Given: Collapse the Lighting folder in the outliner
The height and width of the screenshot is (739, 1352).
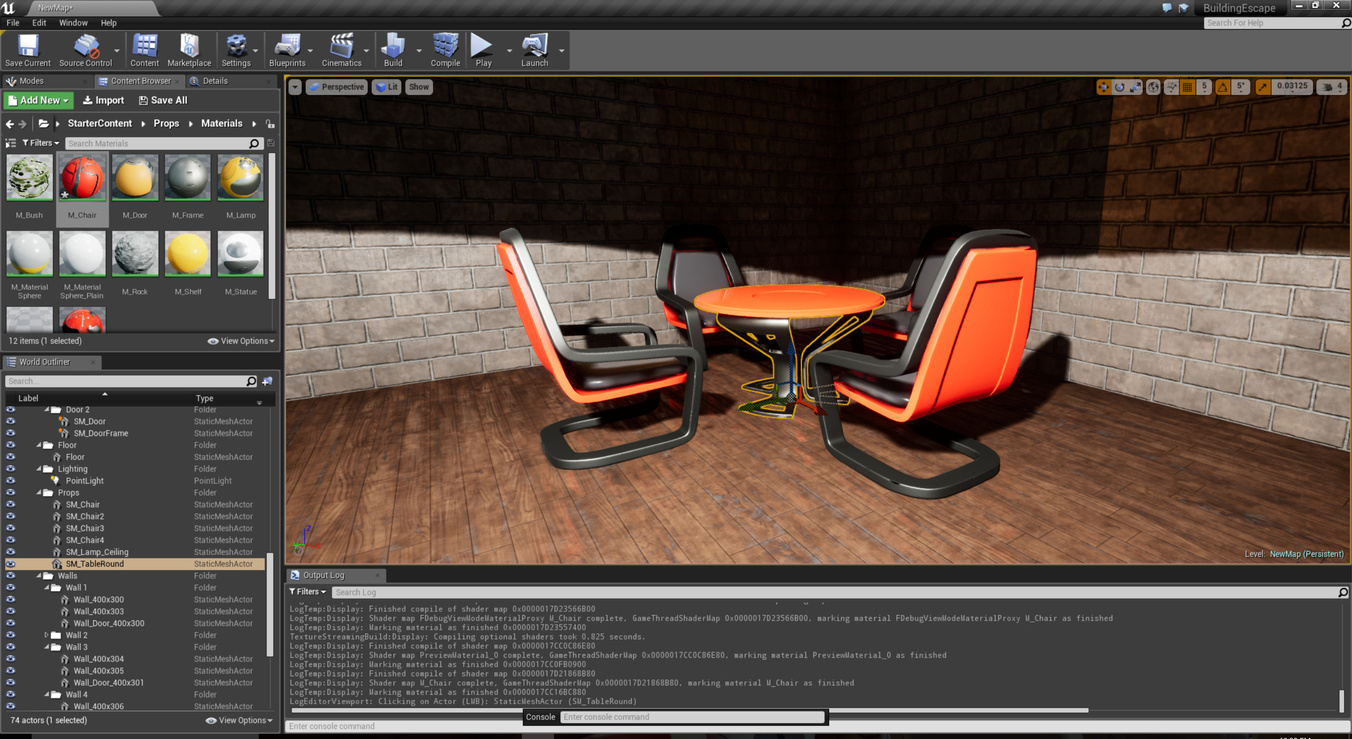Looking at the screenshot, I should tap(39, 469).
